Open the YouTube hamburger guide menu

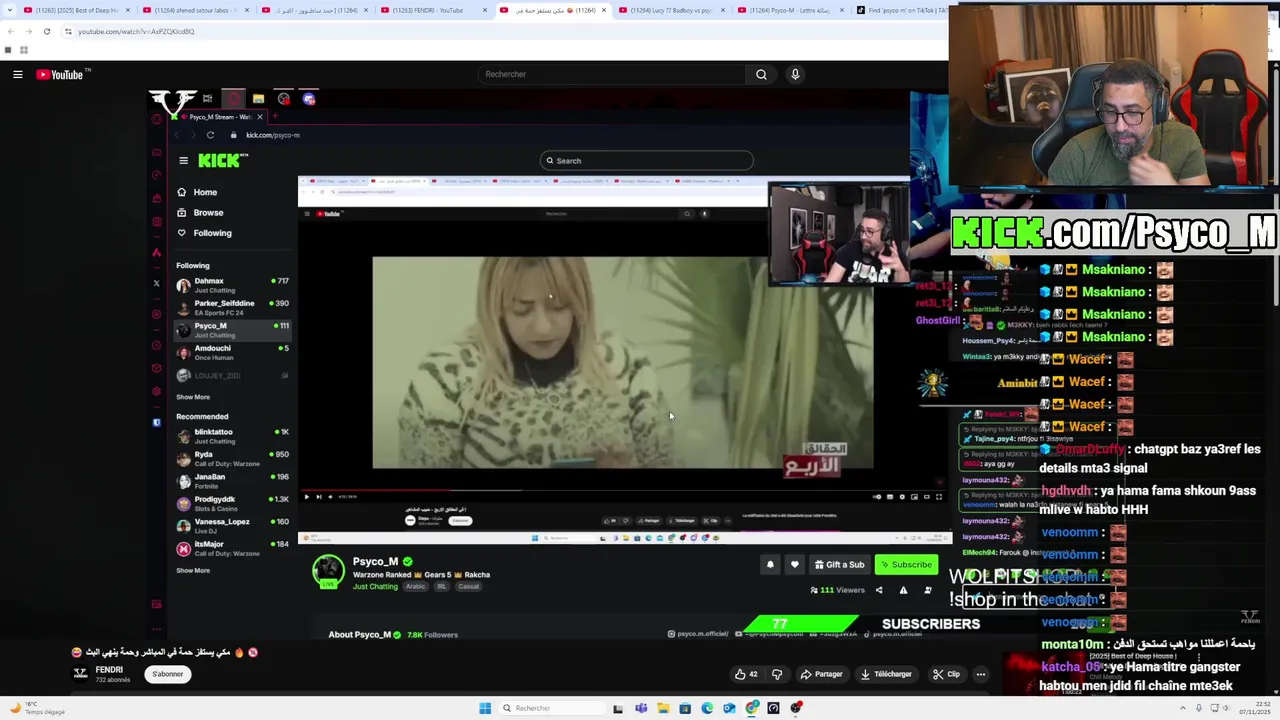click(x=17, y=74)
